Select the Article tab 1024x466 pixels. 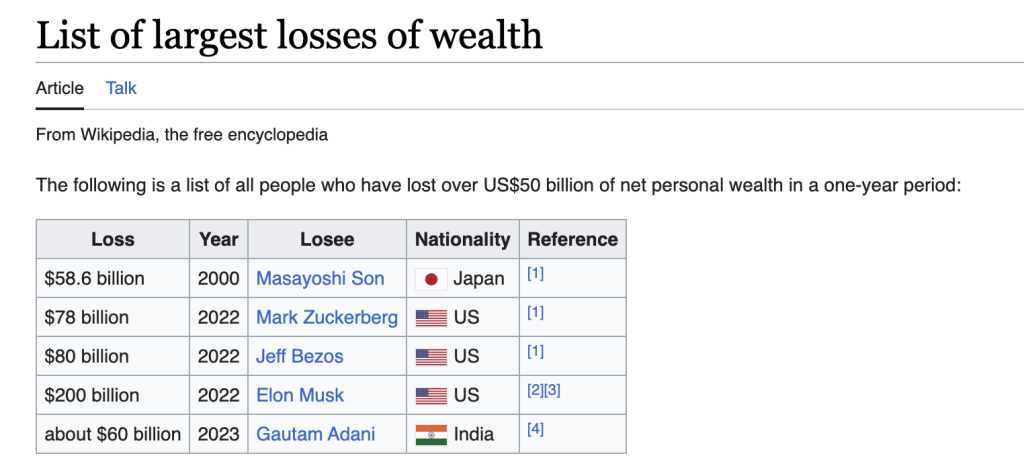pos(60,88)
